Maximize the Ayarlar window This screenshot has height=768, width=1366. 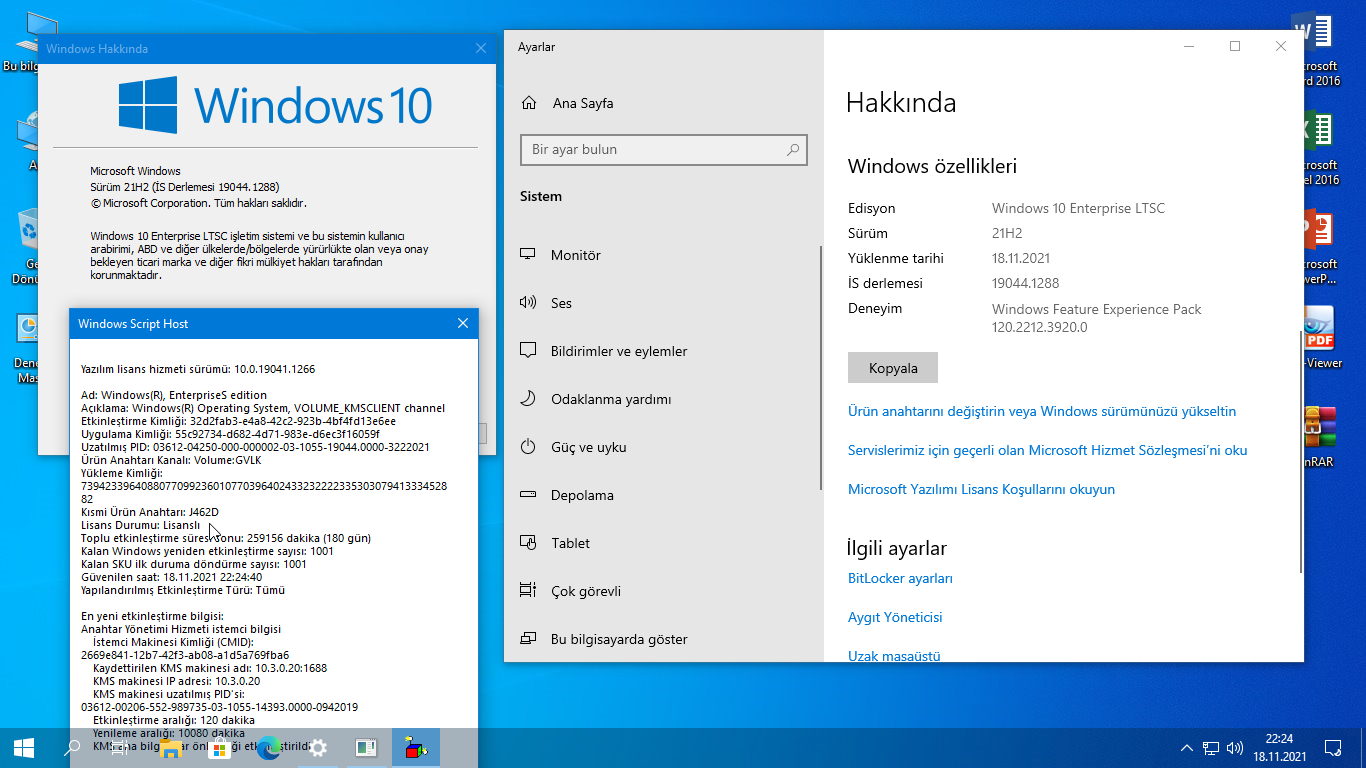point(1235,46)
